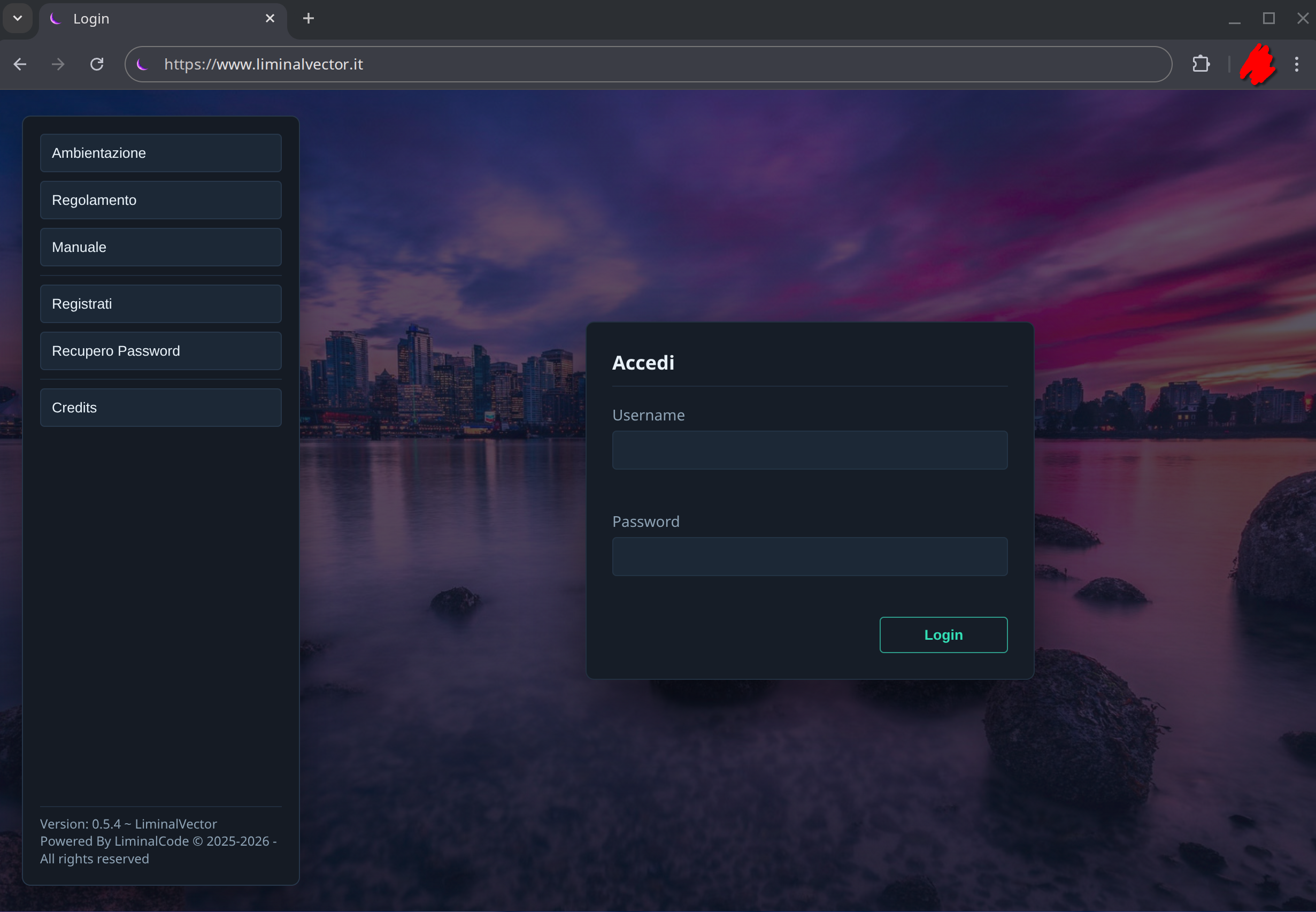This screenshot has width=1316, height=912.
Task: Open the tab search dropdown arrow
Action: 18,18
